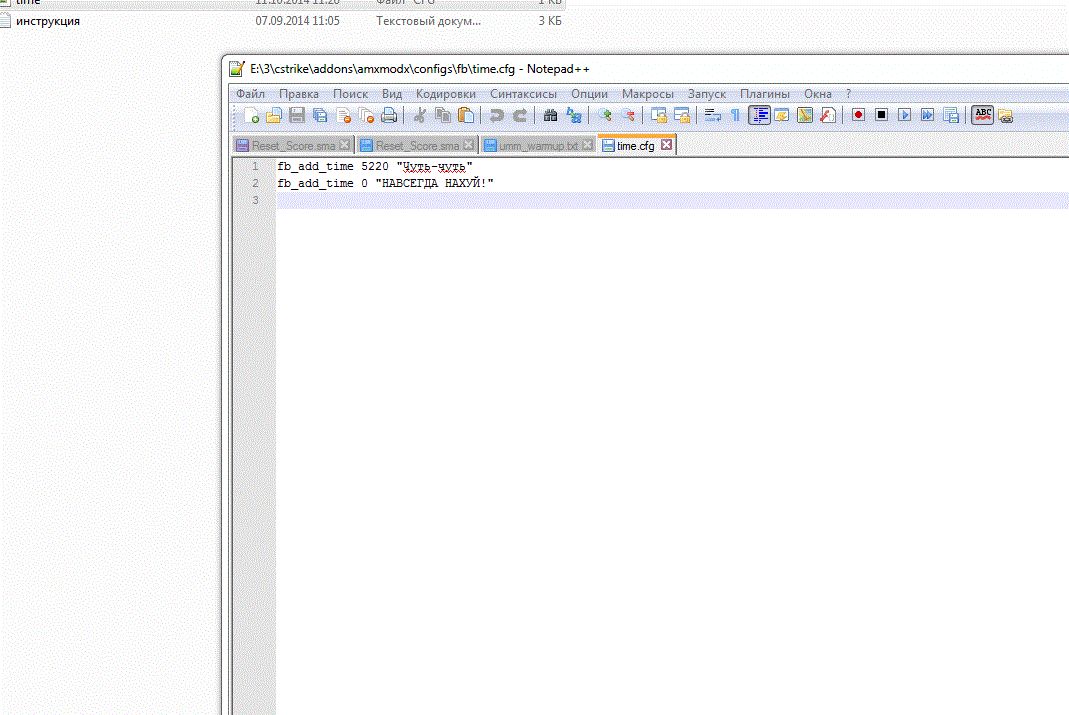Image resolution: width=1069 pixels, height=715 pixels.
Task: Close the current document using the Close toolbar icon
Action: coord(343,115)
